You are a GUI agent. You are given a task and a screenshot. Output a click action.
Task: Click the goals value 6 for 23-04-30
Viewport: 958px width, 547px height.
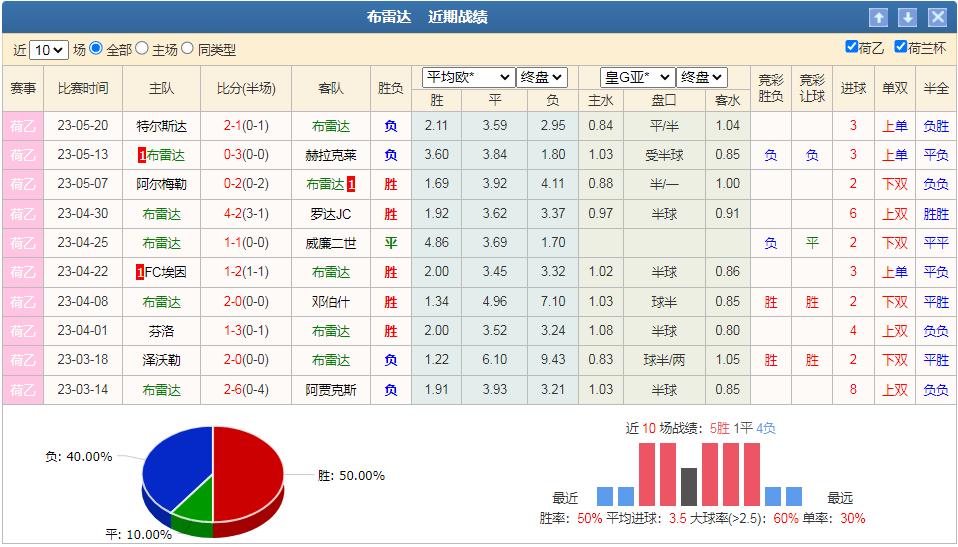coord(854,214)
